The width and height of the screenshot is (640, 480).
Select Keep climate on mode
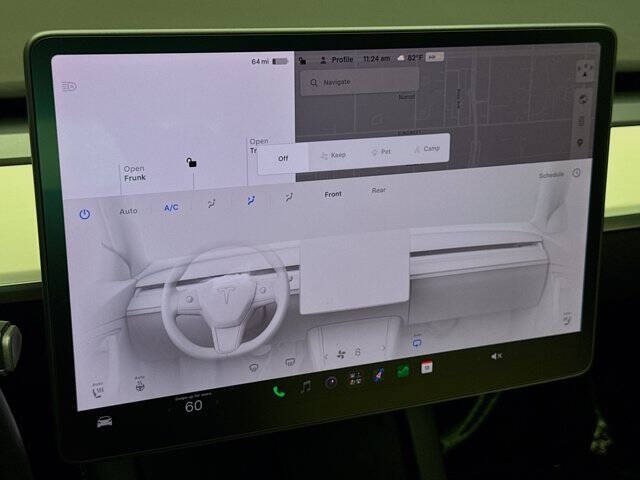[x=333, y=155]
